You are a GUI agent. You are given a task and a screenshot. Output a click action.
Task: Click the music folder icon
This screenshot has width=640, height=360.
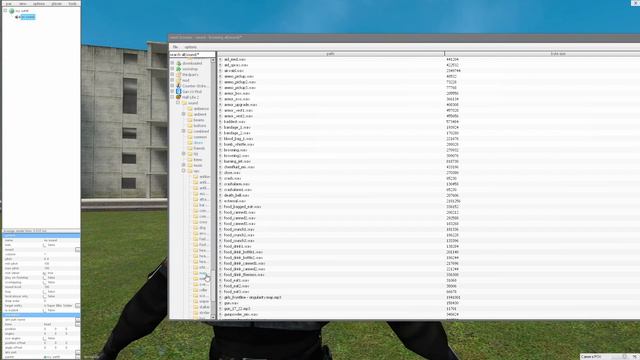click(190, 165)
